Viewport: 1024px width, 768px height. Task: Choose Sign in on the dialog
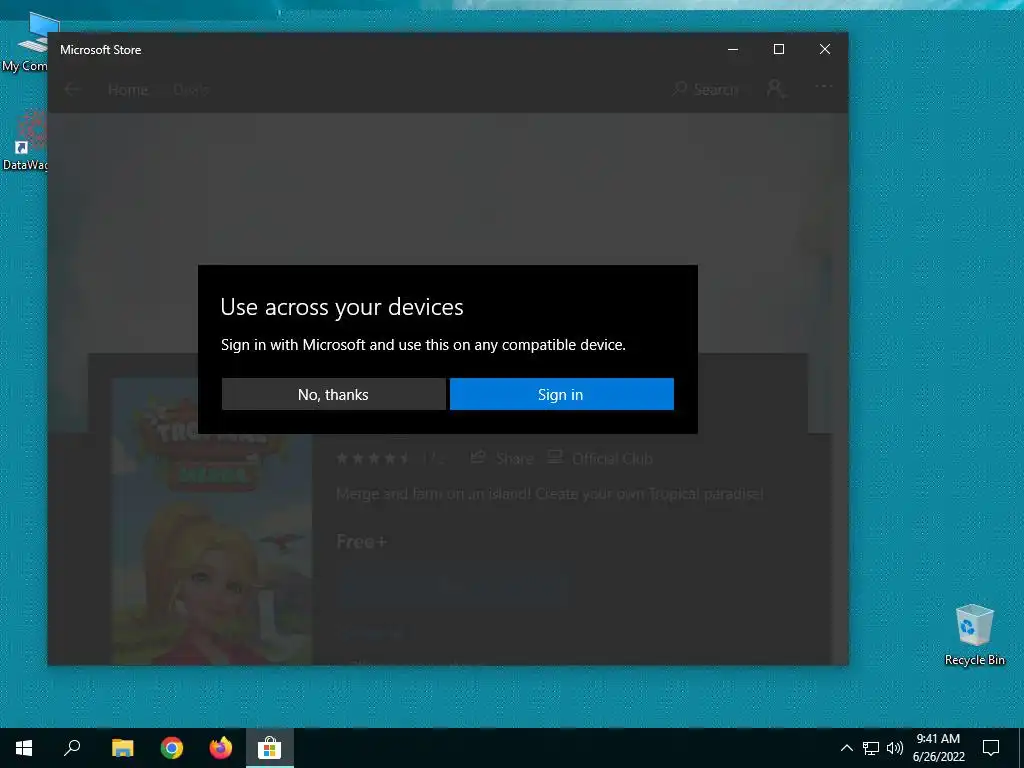(x=562, y=394)
